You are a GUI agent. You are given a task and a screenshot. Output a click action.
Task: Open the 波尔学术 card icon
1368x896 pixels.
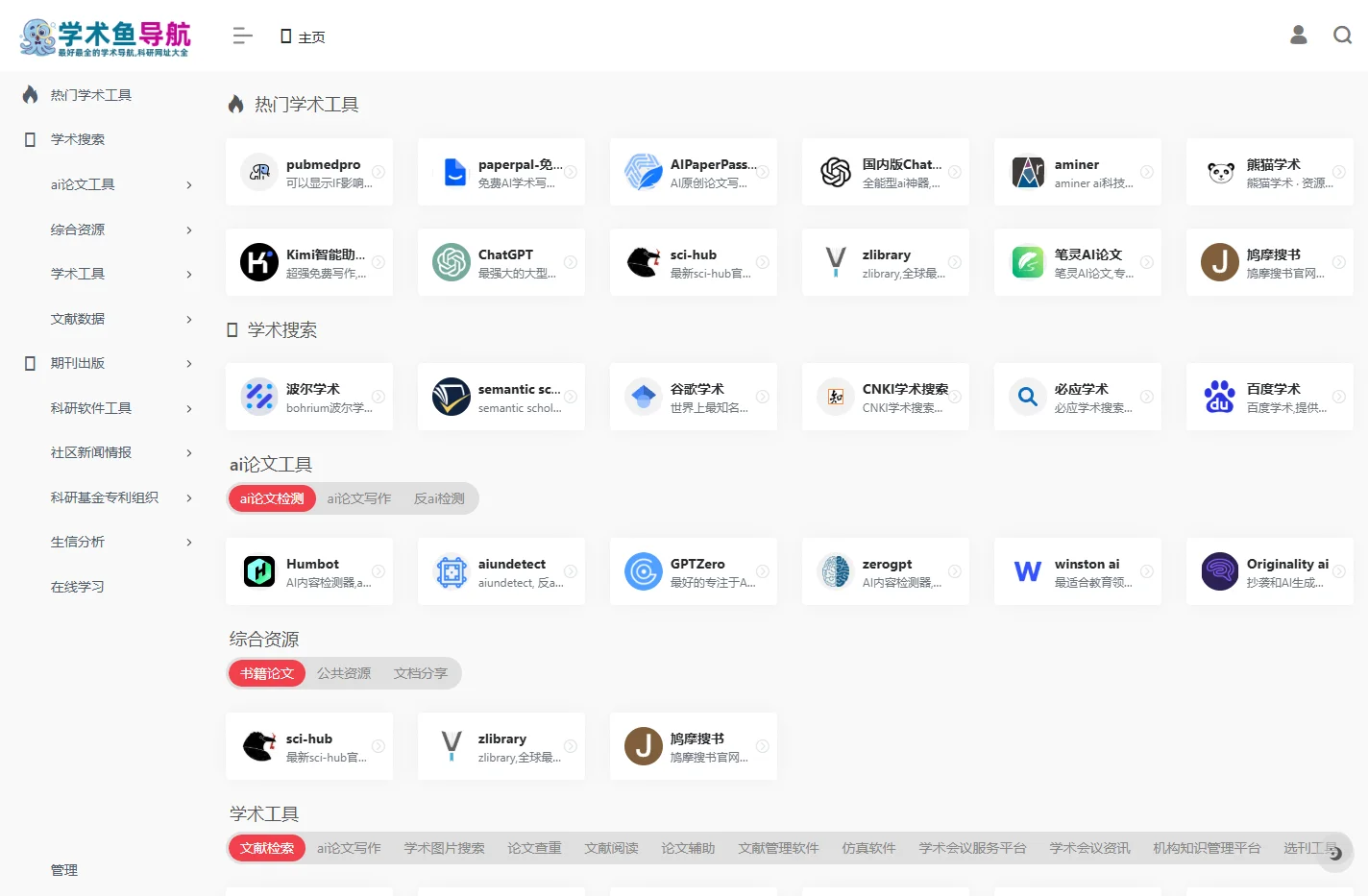point(259,397)
